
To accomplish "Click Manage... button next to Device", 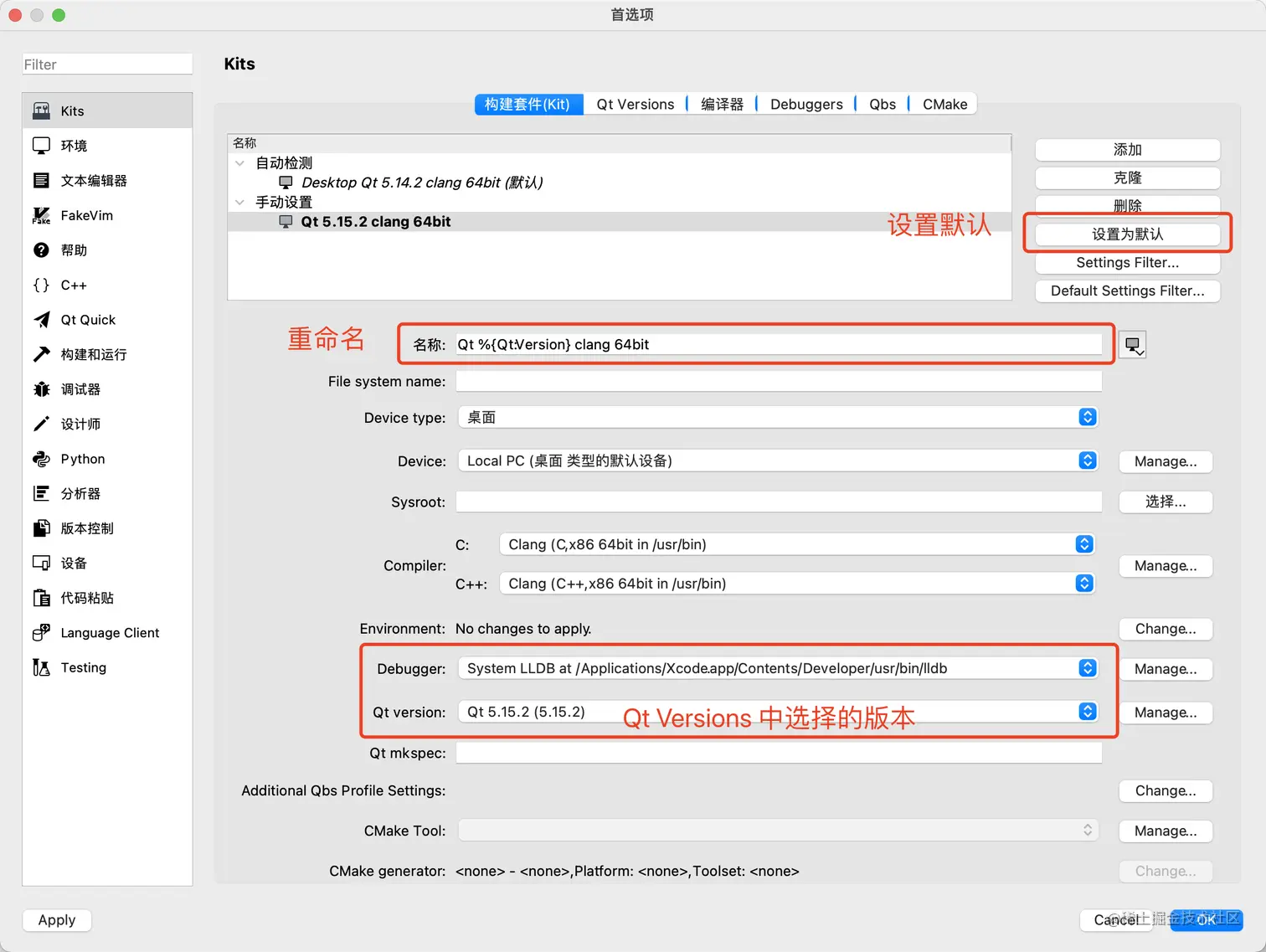I will click(x=1166, y=461).
